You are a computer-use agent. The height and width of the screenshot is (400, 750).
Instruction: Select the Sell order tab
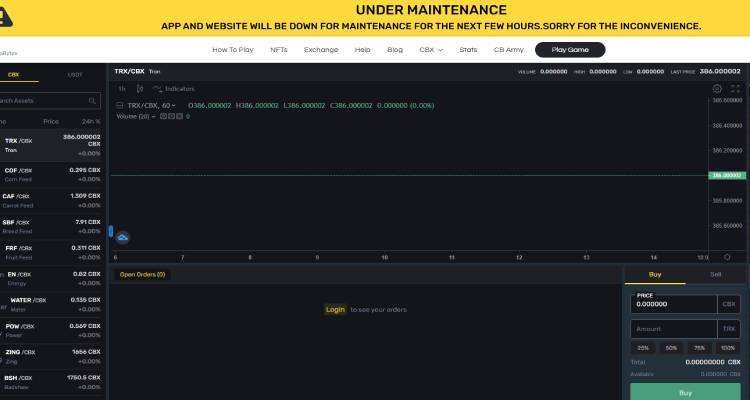pos(716,275)
